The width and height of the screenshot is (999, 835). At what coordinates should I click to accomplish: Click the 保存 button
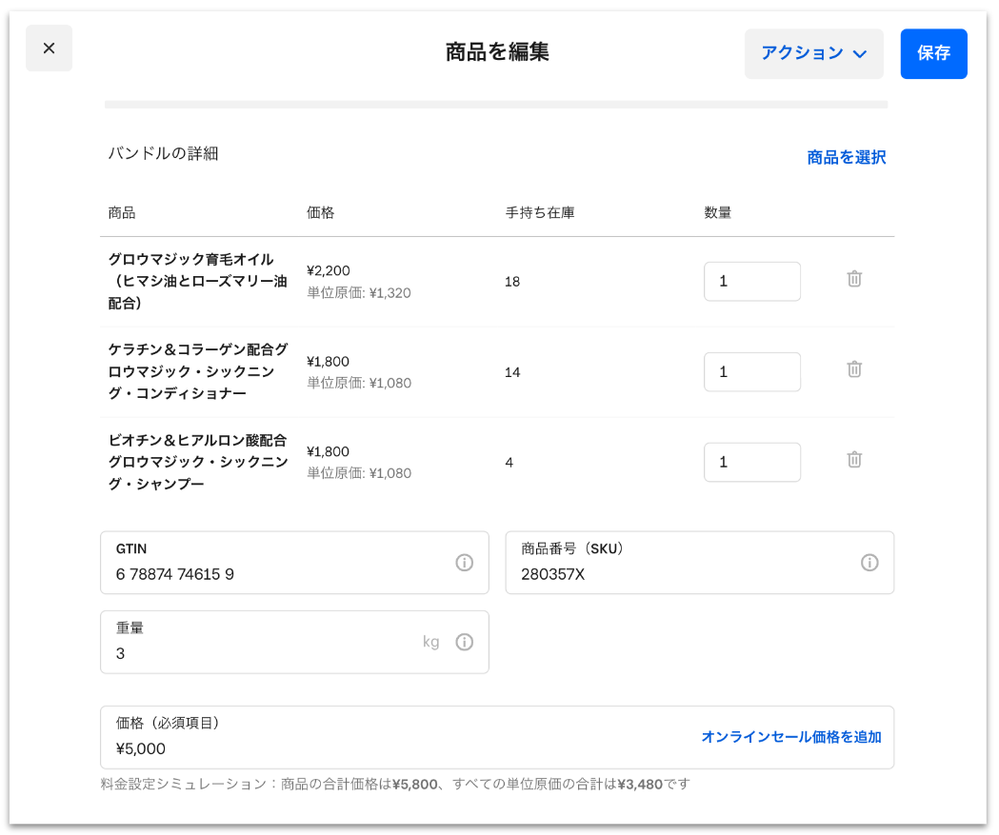pos(933,53)
